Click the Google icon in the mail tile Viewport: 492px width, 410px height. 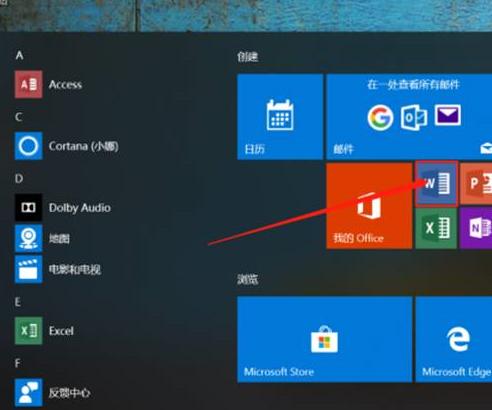[x=380, y=117]
